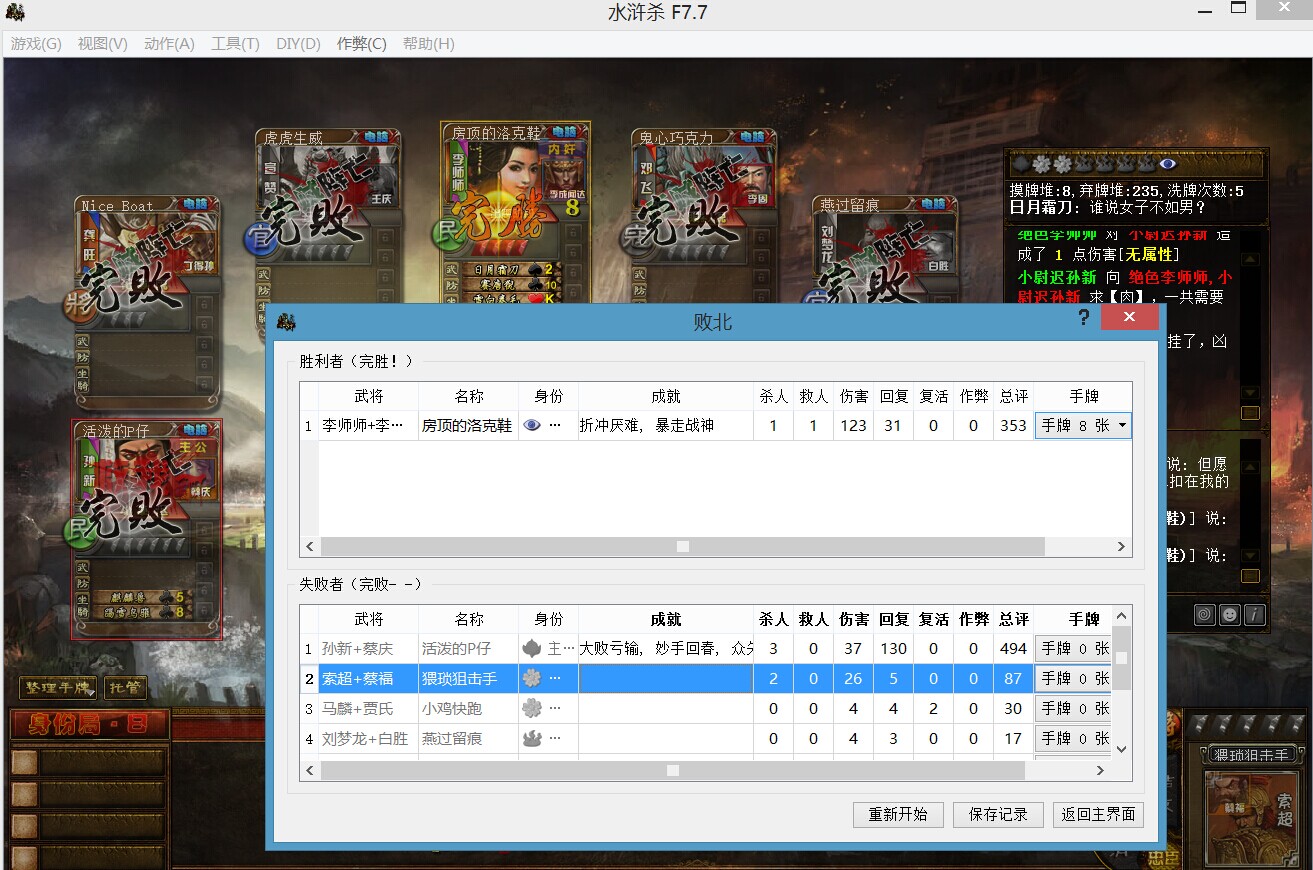Click the app icon in 水浒杀 title bar
The width and height of the screenshot is (1313, 870).
(15, 12)
